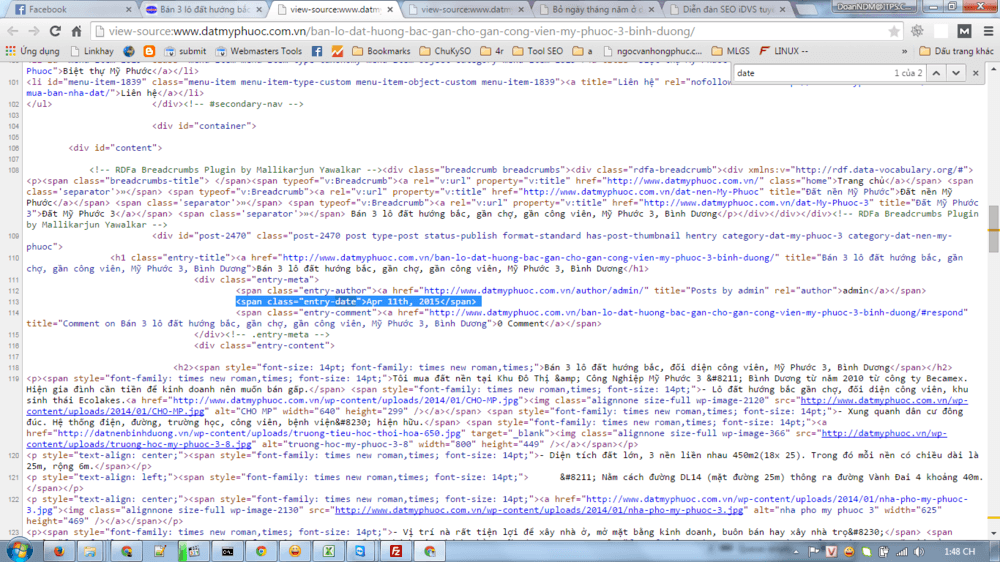Click the div id="content" source line

[x=115, y=147]
